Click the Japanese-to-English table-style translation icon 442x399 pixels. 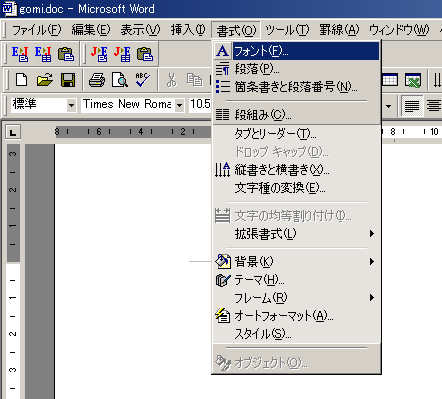point(122,53)
